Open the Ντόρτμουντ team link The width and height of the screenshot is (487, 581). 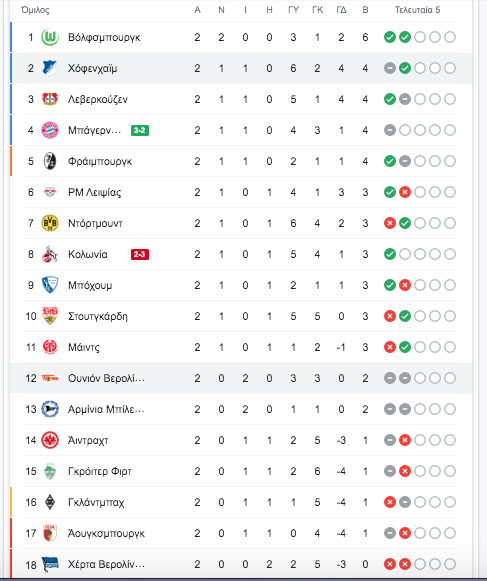point(95,223)
